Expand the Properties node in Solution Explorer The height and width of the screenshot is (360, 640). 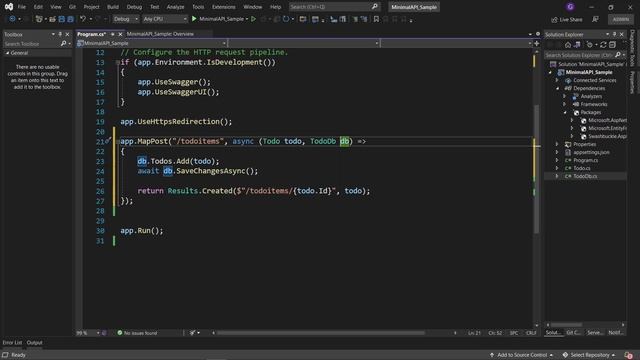click(x=557, y=144)
